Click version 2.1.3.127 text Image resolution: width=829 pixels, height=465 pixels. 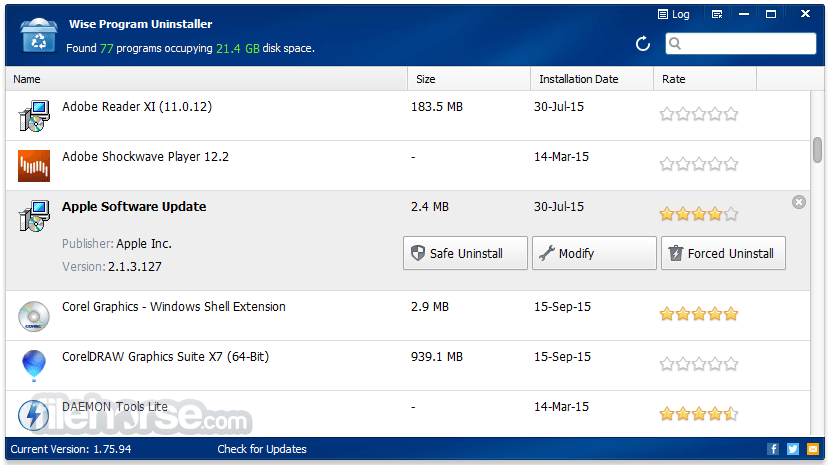click(x=135, y=267)
